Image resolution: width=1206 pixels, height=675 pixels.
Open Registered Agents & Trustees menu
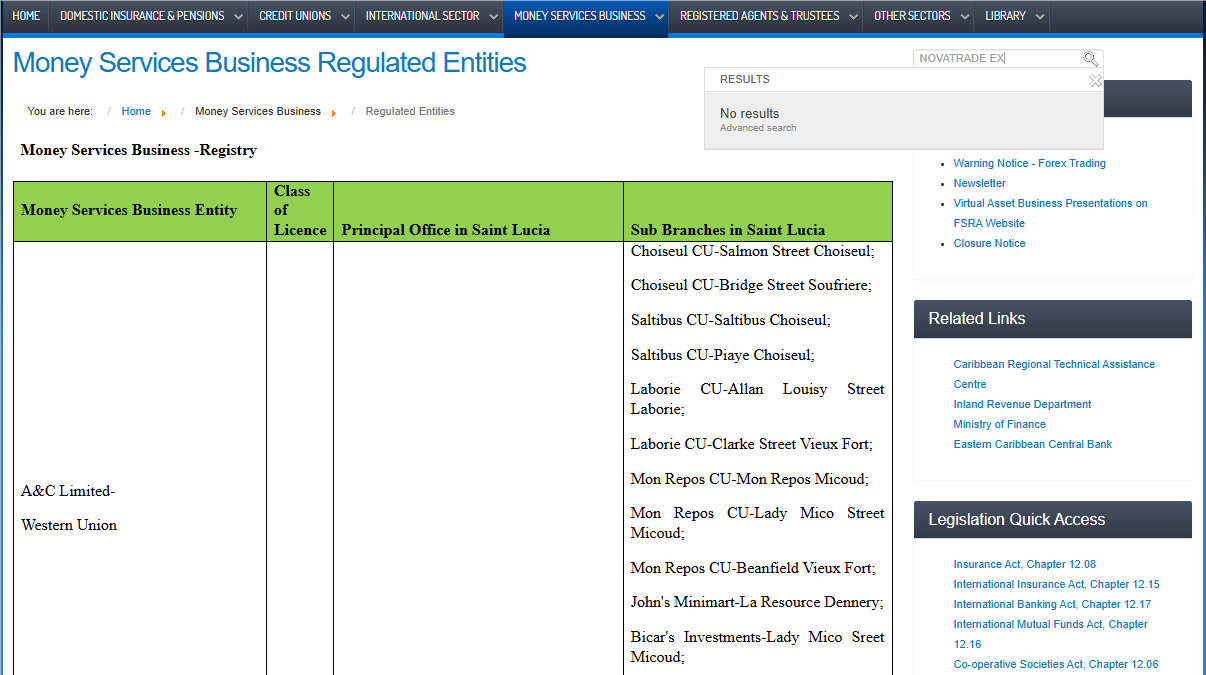point(759,16)
